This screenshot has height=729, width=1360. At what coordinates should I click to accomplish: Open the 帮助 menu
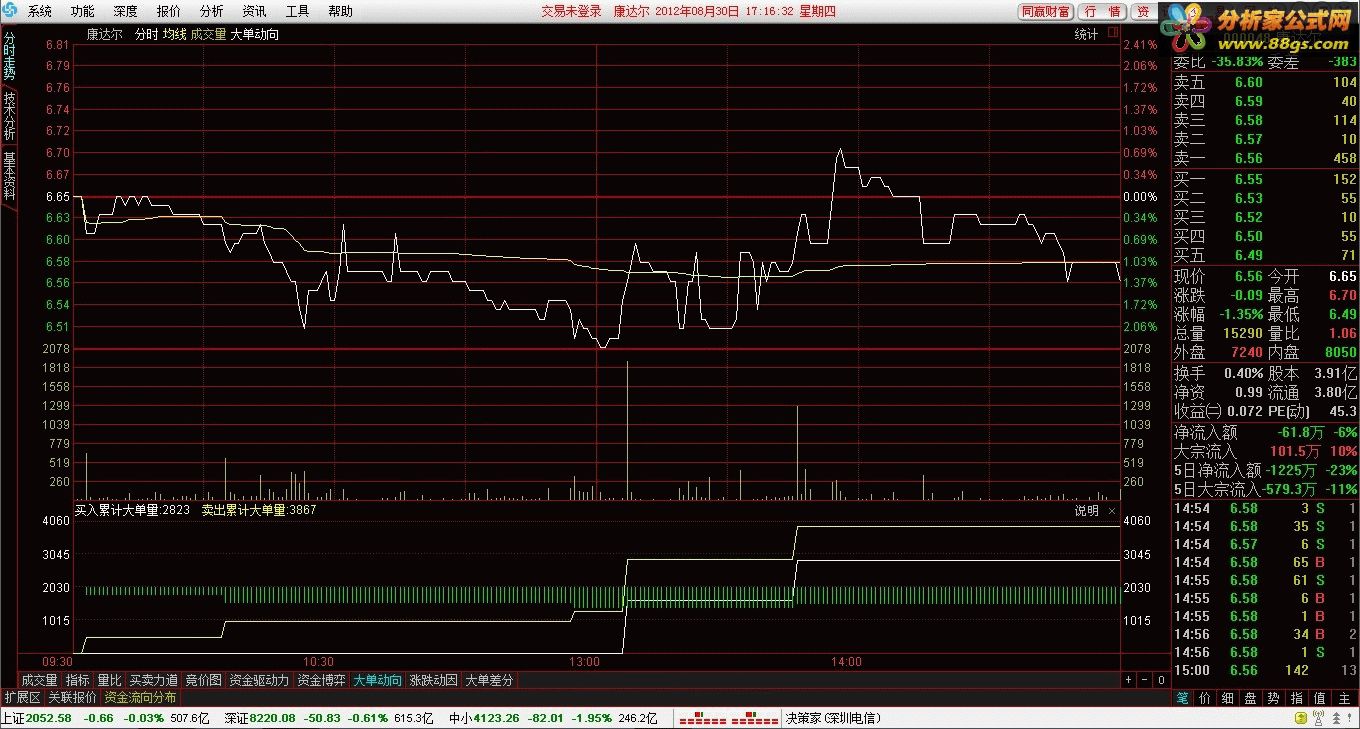[x=340, y=12]
